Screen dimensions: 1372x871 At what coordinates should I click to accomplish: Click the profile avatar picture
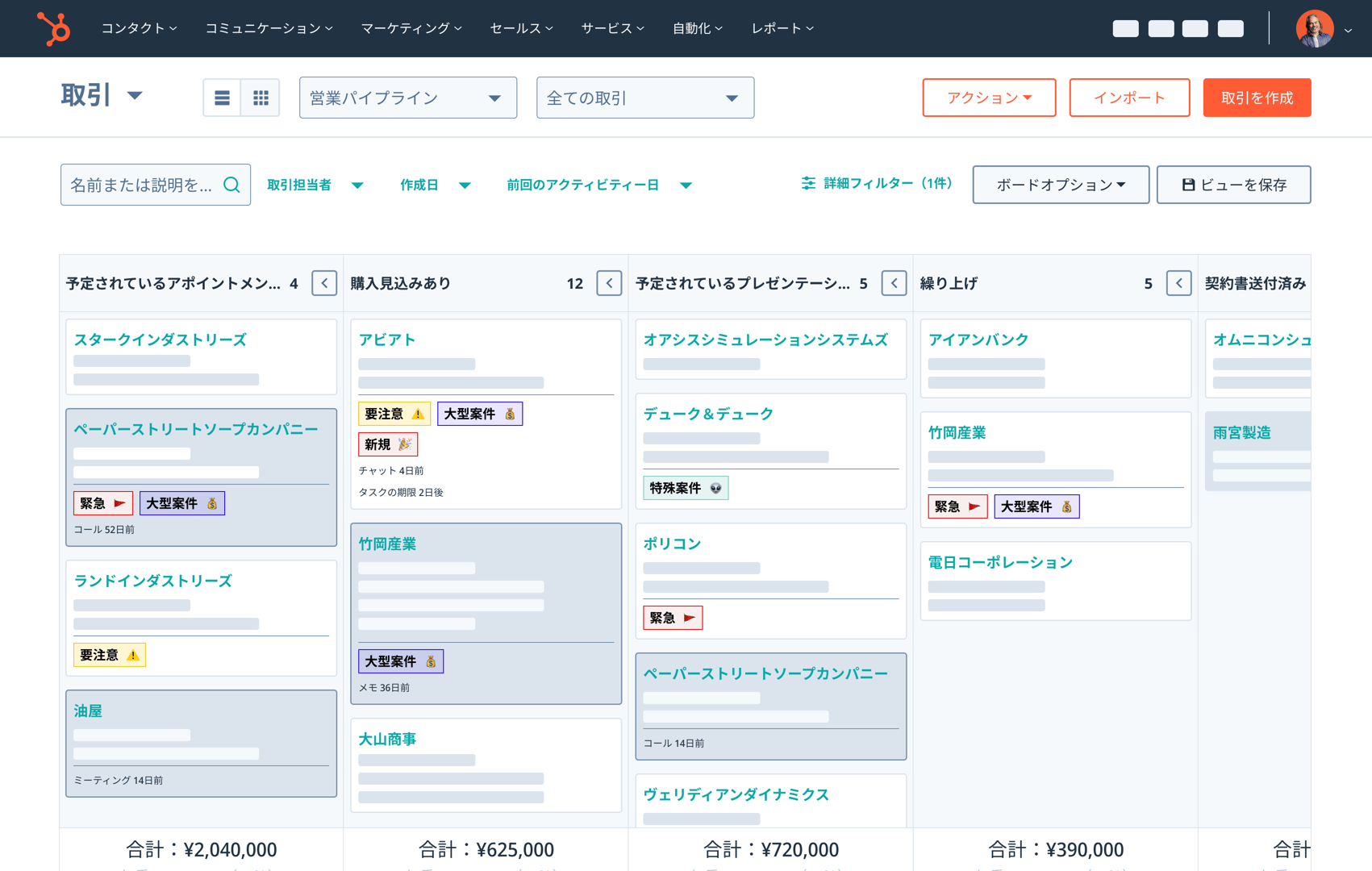(1315, 28)
